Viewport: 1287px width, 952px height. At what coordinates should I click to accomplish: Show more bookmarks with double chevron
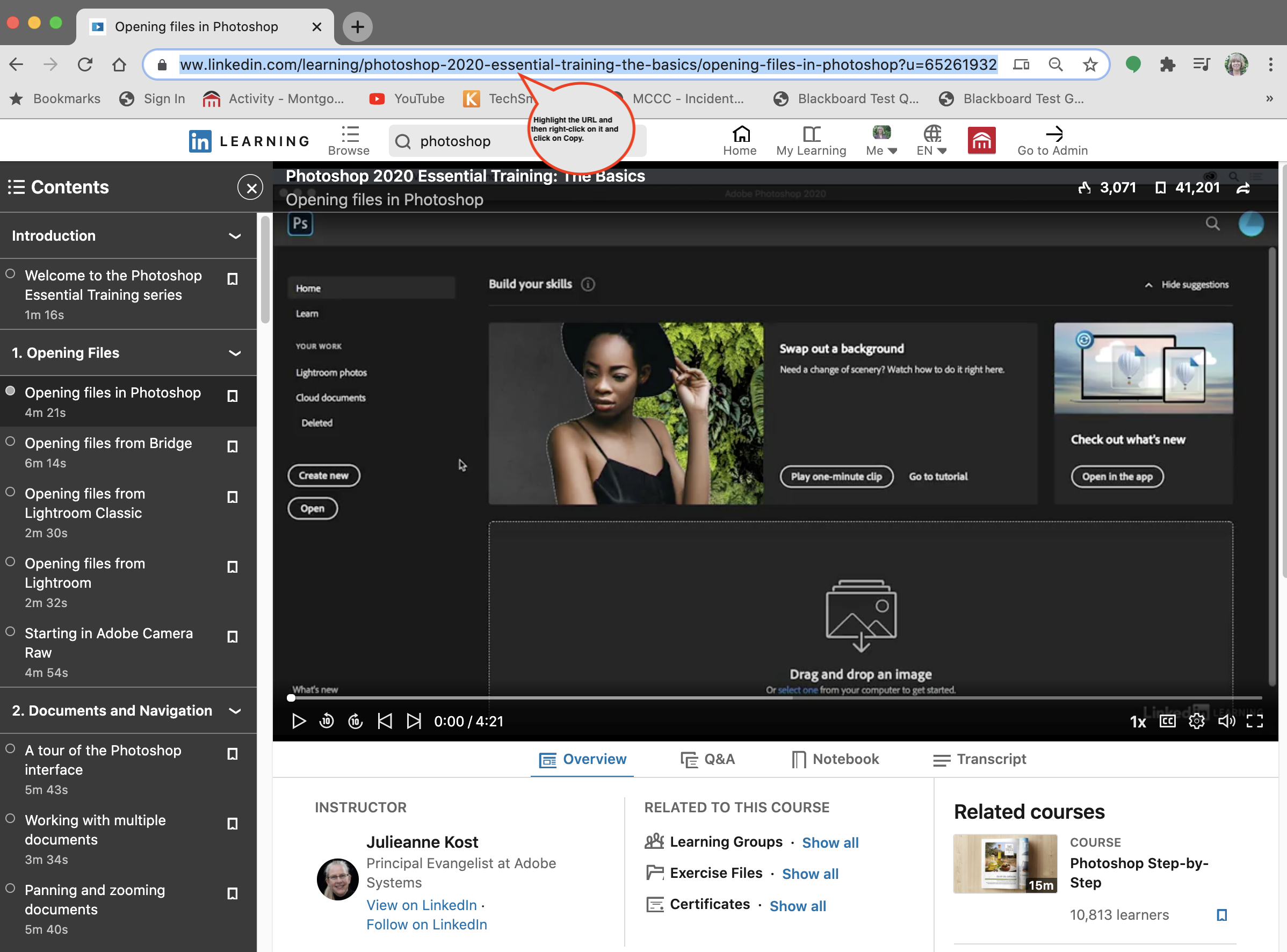tap(1269, 98)
